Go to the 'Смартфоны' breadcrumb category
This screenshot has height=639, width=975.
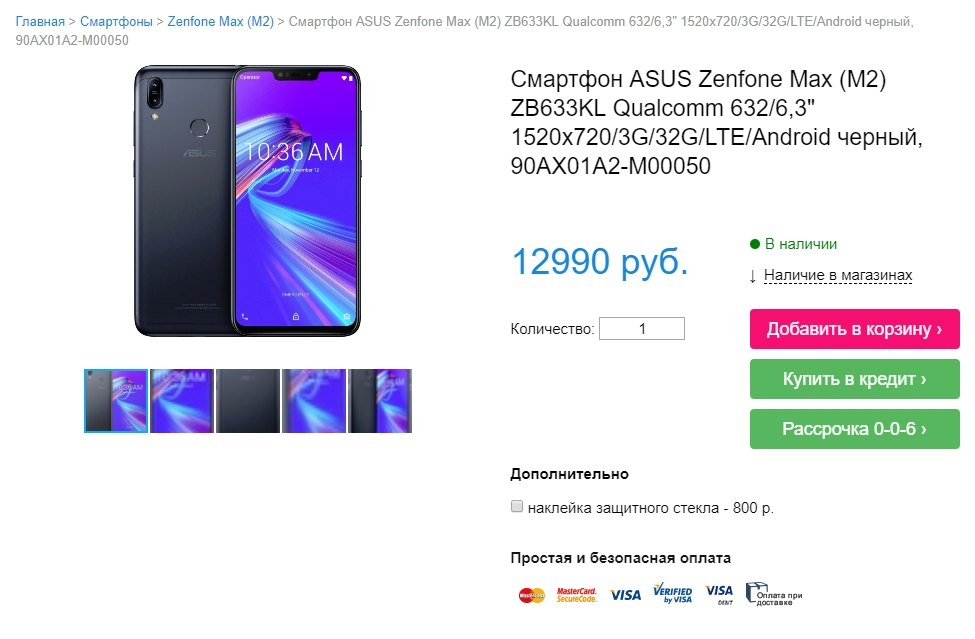click(116, 21)
